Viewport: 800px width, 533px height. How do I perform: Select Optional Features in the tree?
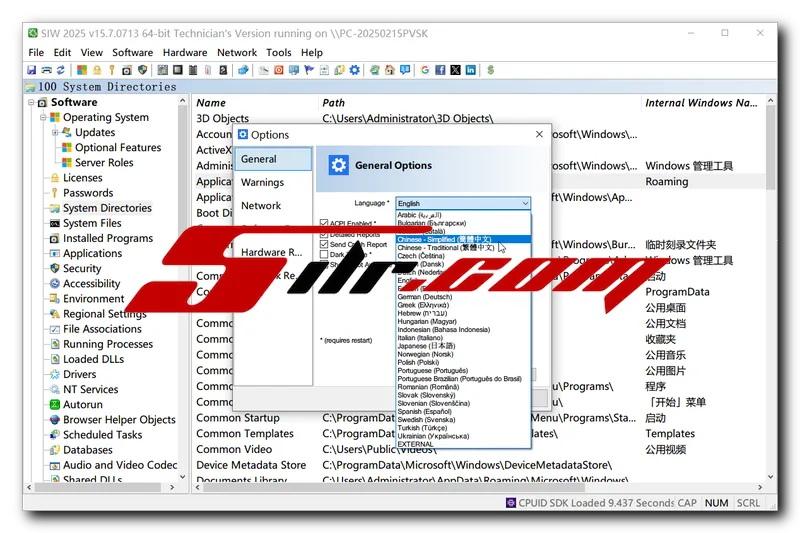point(118,147)
